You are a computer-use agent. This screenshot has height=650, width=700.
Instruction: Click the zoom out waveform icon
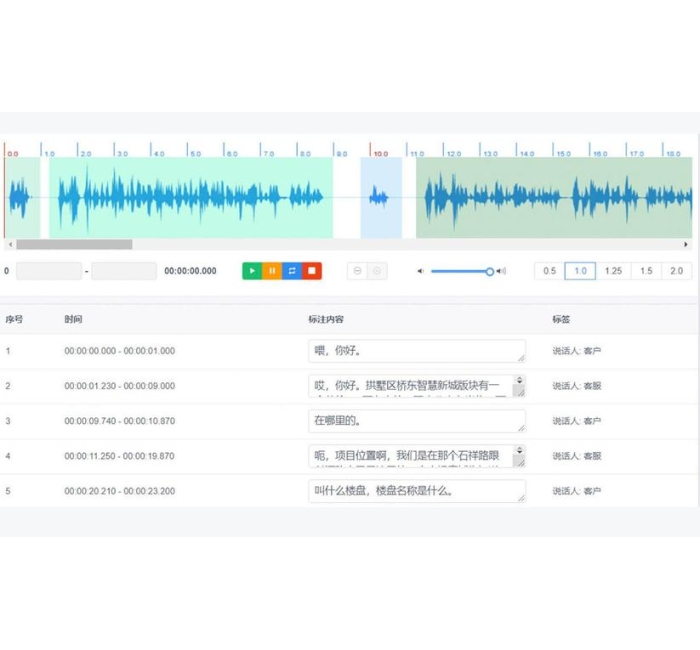coord(358,271)
